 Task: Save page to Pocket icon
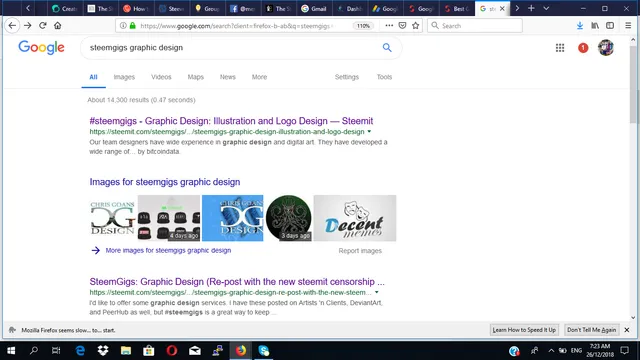[402, 25]
